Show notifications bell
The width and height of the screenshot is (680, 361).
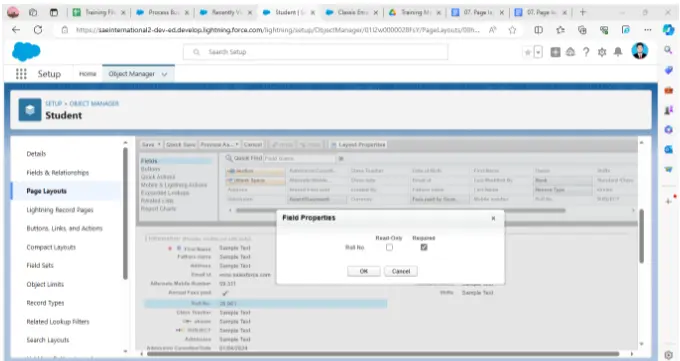coord(618,52)
